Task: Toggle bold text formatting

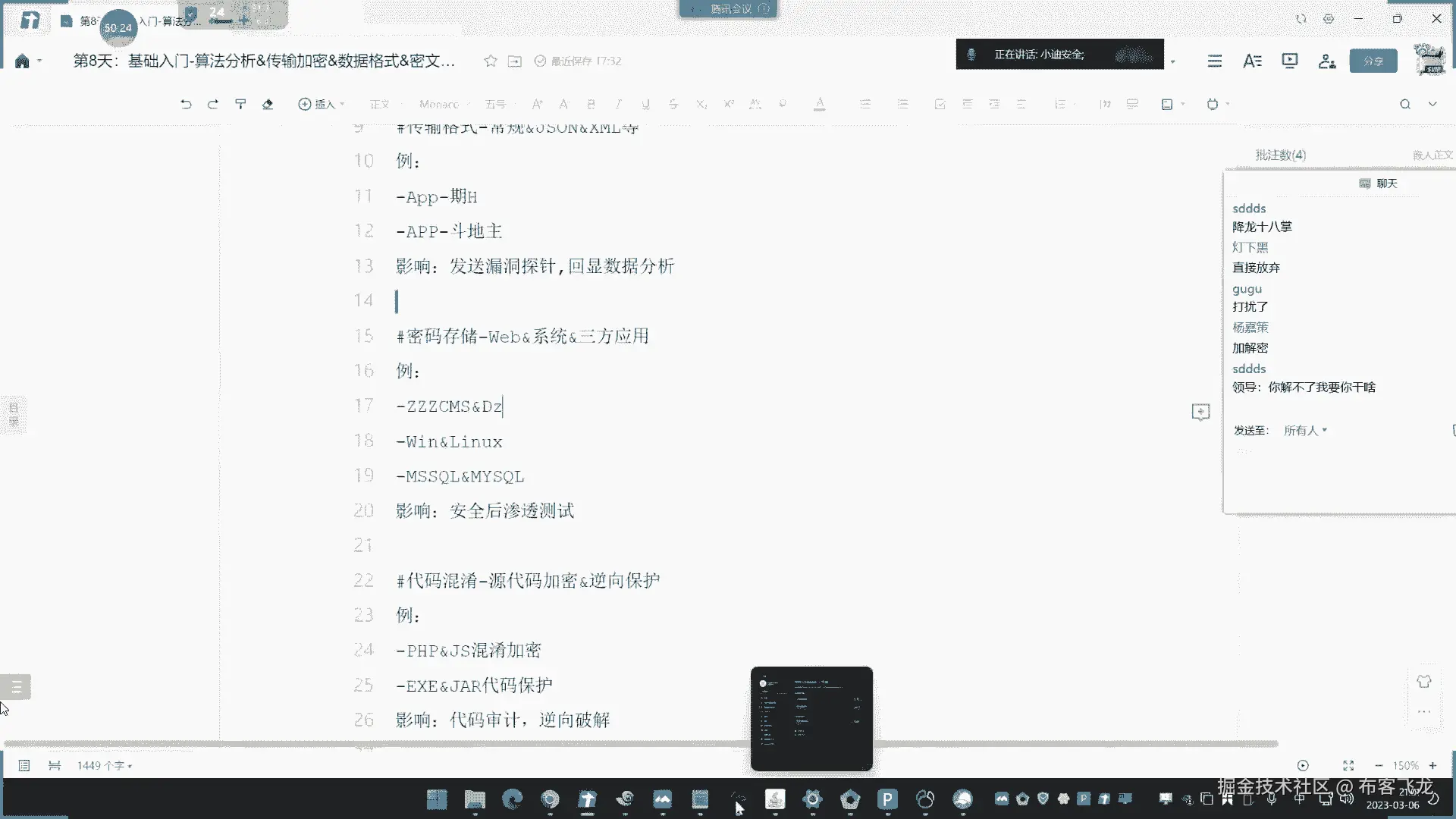Action: [x=591, y=104]
